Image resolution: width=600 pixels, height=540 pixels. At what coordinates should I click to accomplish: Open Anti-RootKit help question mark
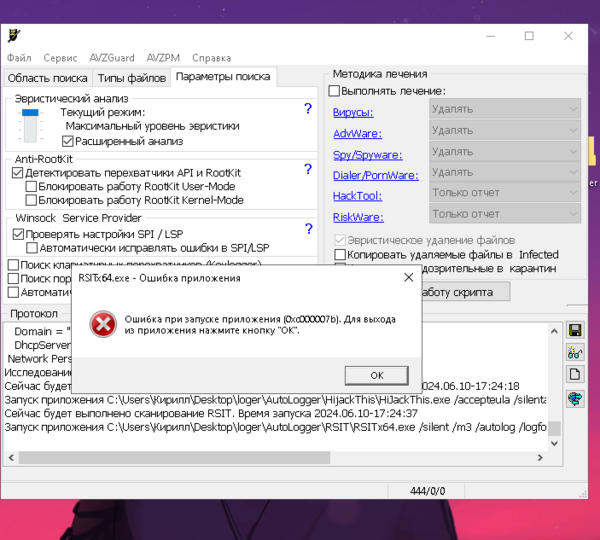(308, 169)
